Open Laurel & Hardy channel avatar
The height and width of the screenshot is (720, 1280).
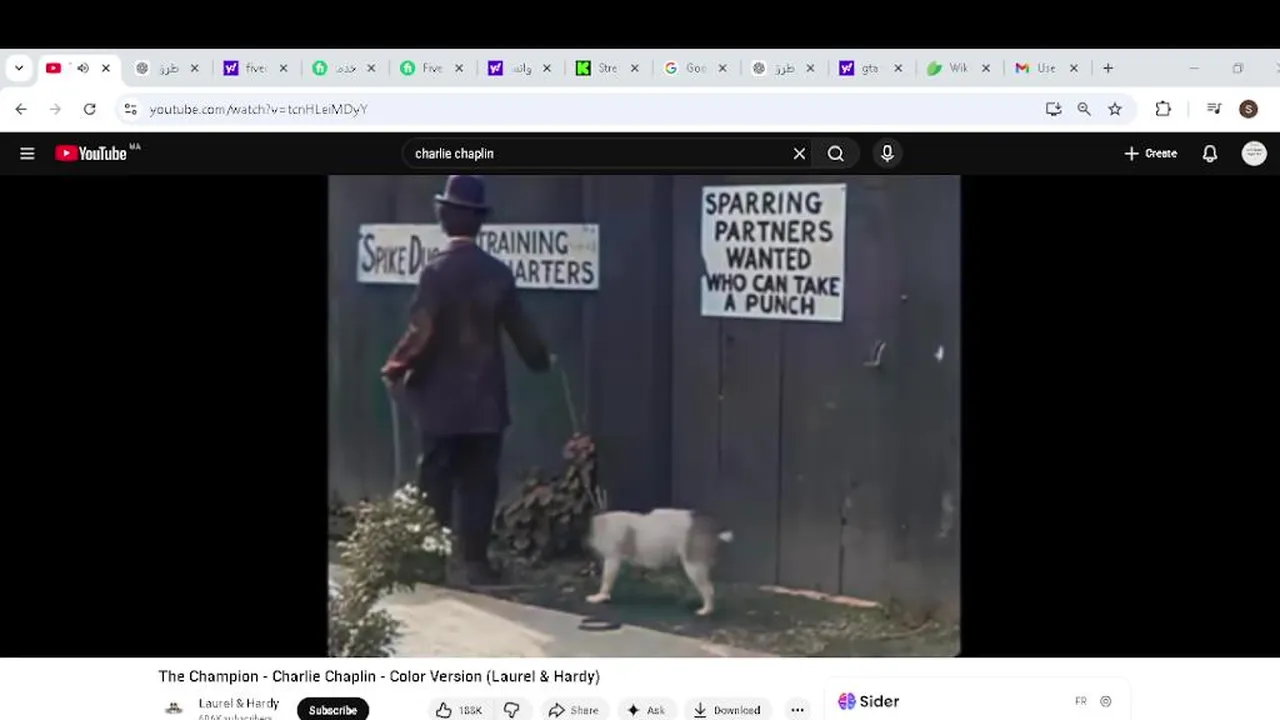click(174, 708)
